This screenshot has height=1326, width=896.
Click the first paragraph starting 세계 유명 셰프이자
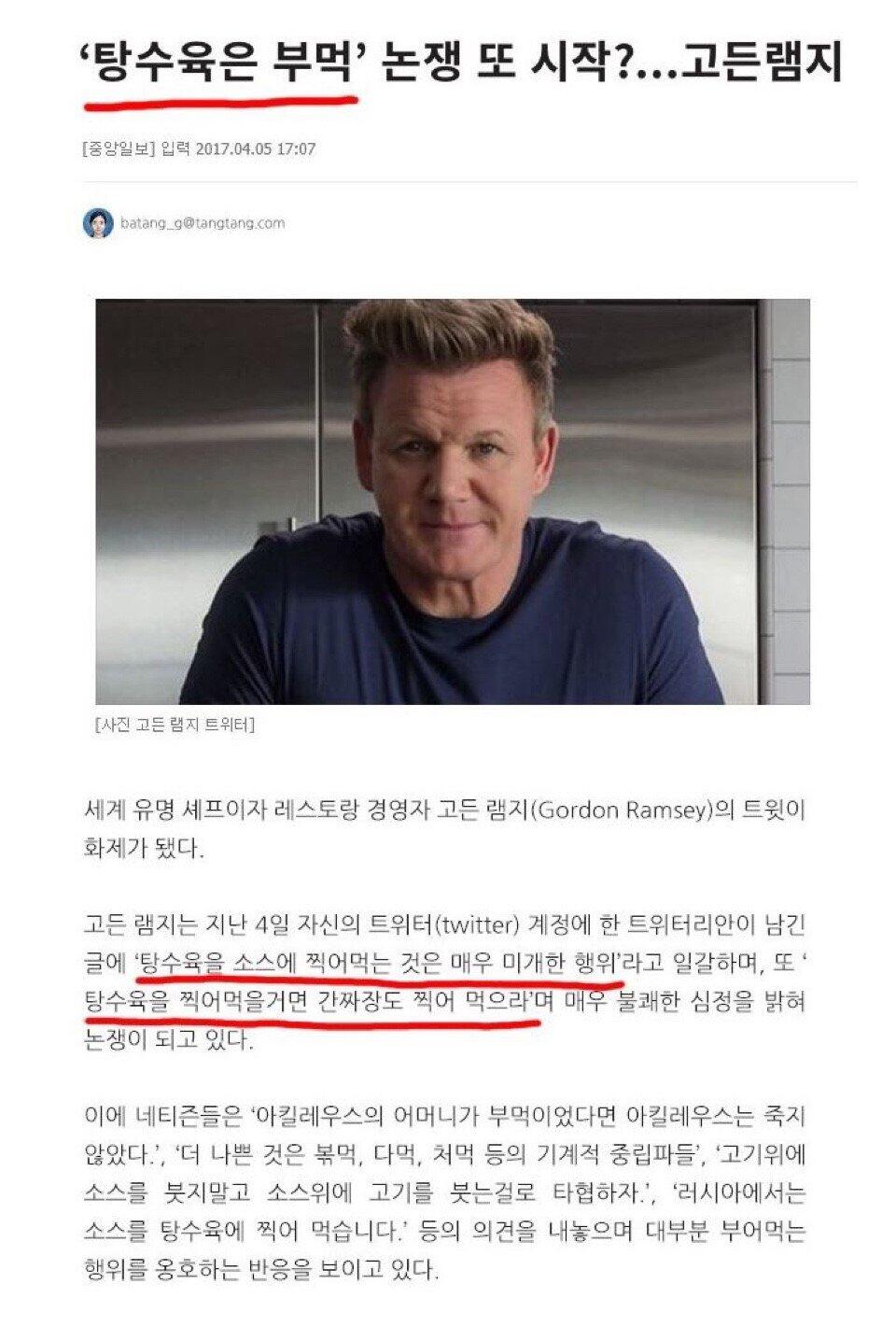[x=445, y=829]
